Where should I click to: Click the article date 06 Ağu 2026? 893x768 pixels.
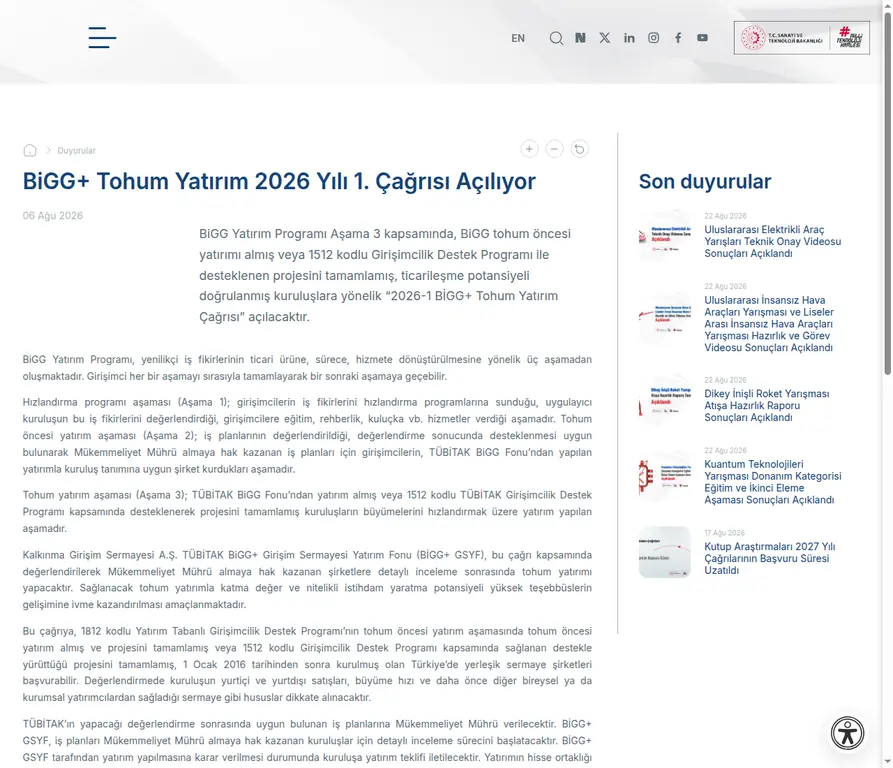[x=53, y=216]
